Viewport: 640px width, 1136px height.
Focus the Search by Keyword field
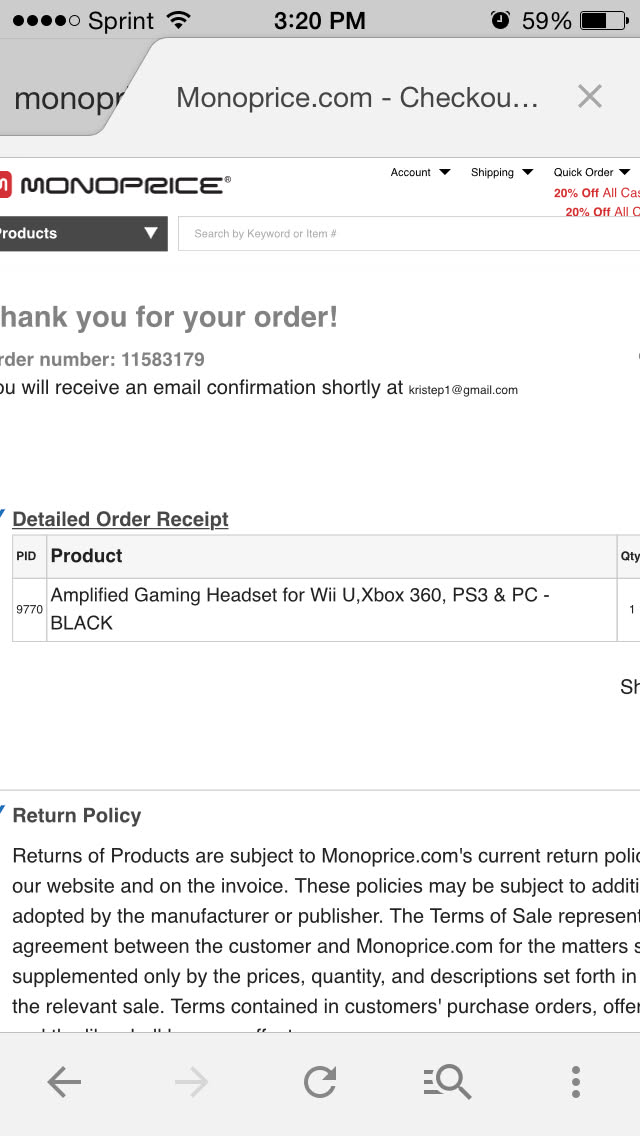tap(408, 234)
